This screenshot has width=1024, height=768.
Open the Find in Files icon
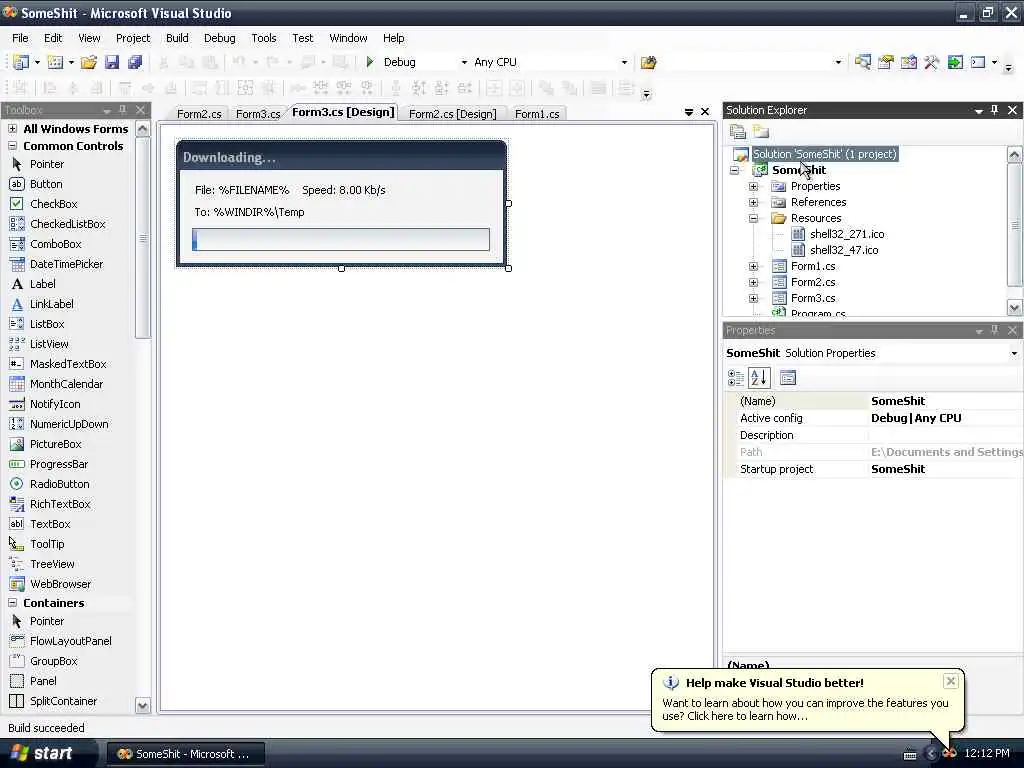(x=648, y=62)
